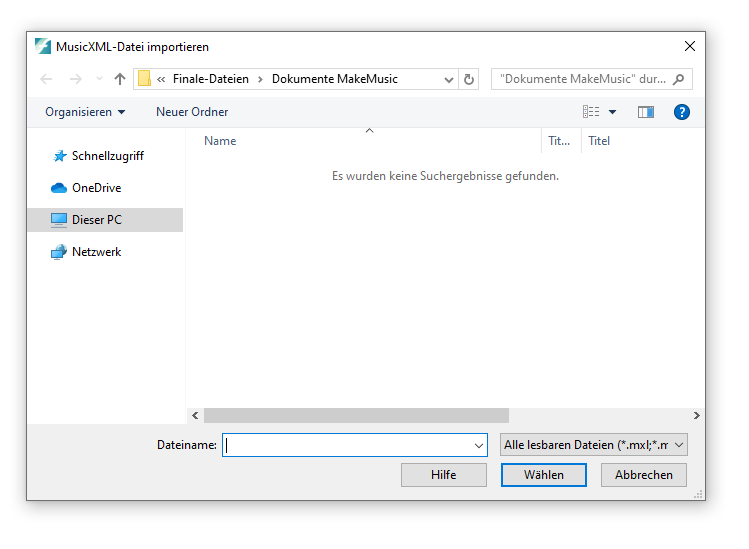749x549 pixels.
Task: Click the Hilfe button
Action: [444, 475]
